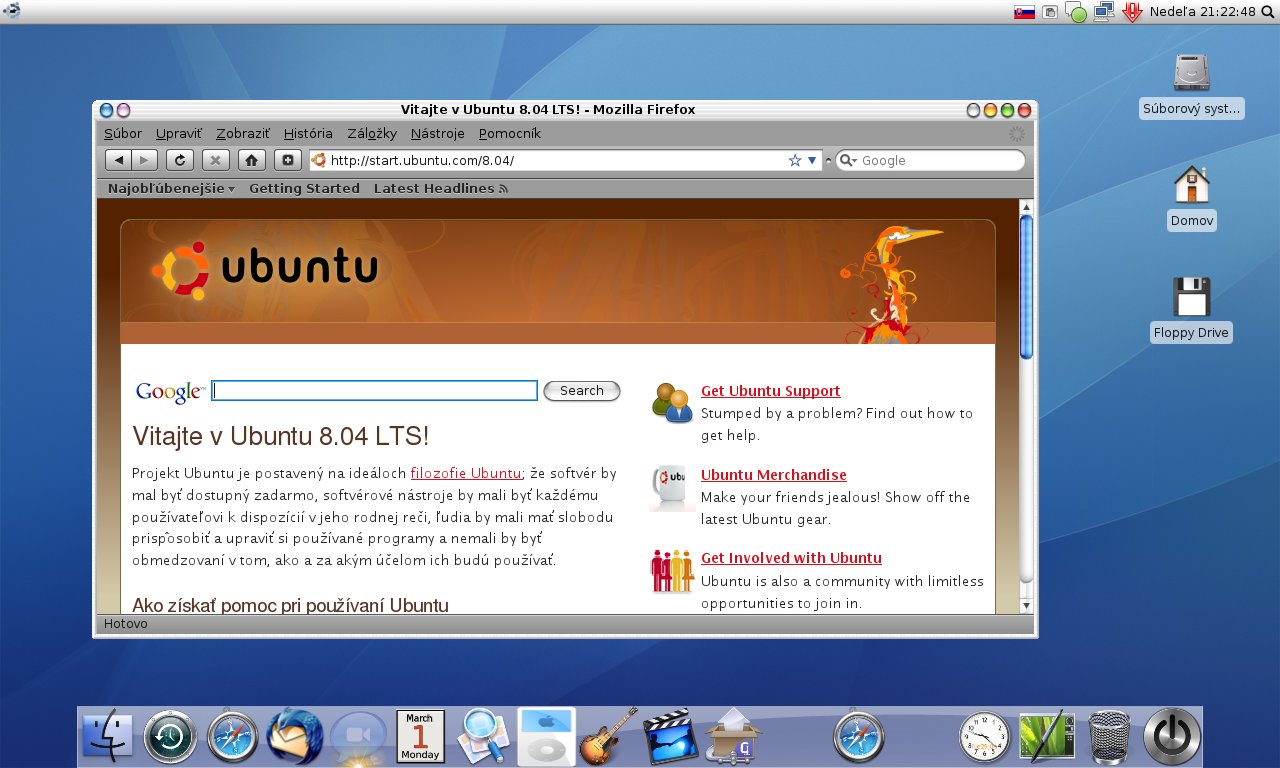Click the Nedeľa clock in the top panel
Image resolution: width=1280 pixels, height=768 pixels.
tap(1202, 12)
